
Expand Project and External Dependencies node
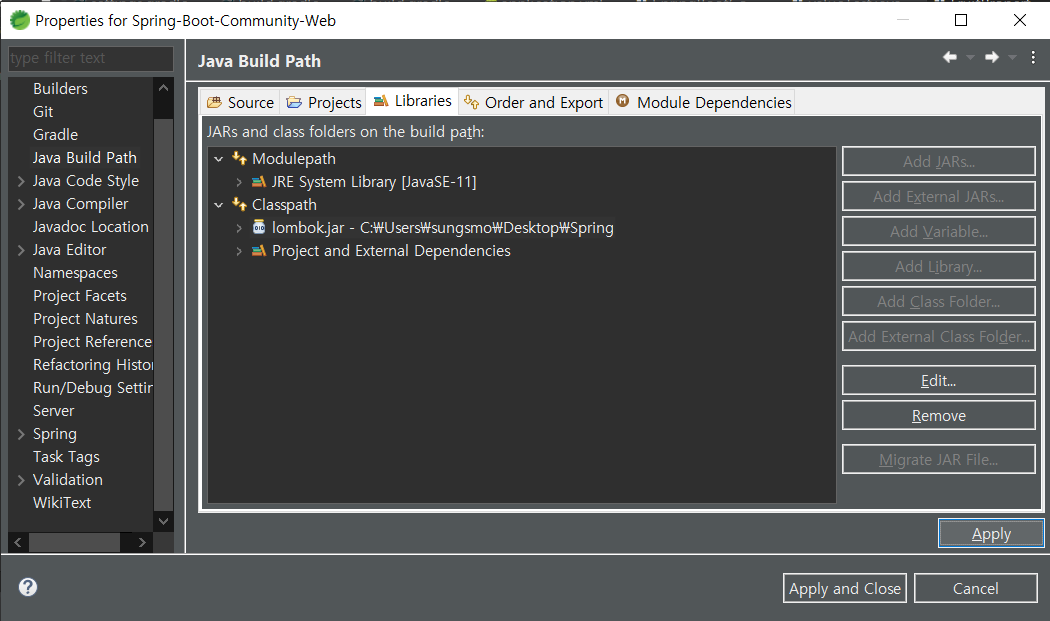pyautogui.click(x=239, y=251)
